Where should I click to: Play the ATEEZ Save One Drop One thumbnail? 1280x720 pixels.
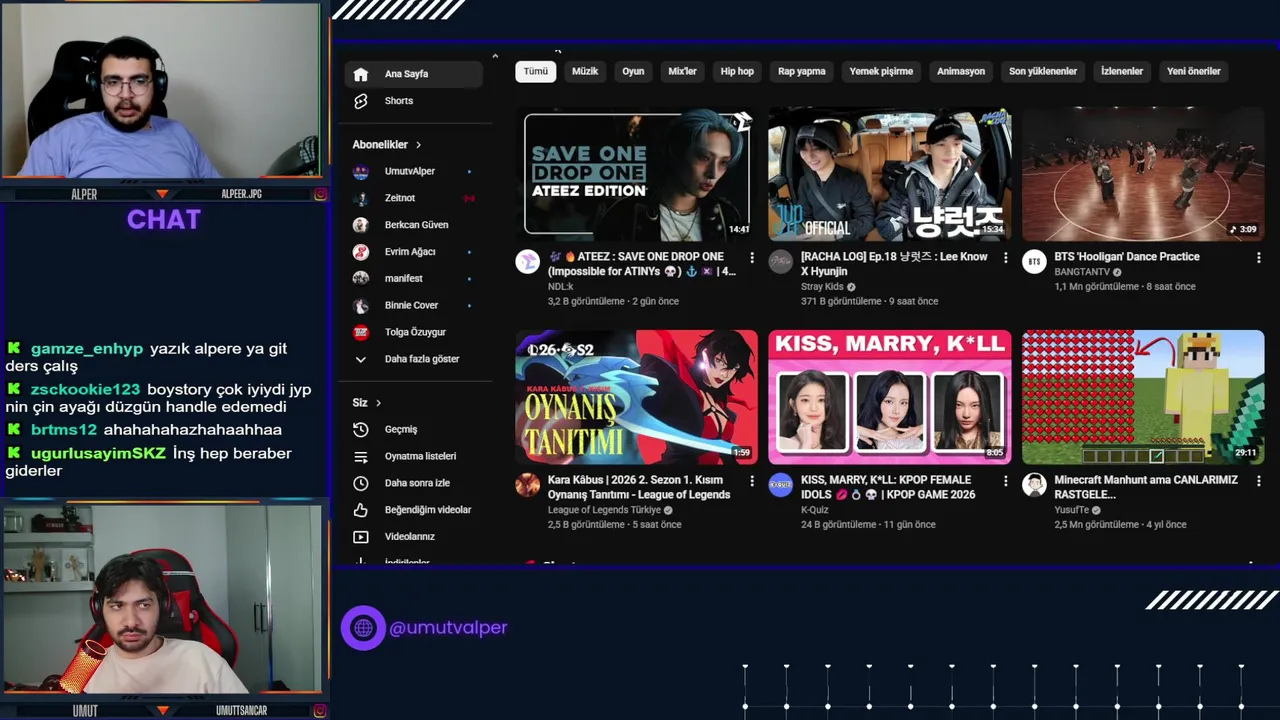pyautogui.click(x=636, y=174)
